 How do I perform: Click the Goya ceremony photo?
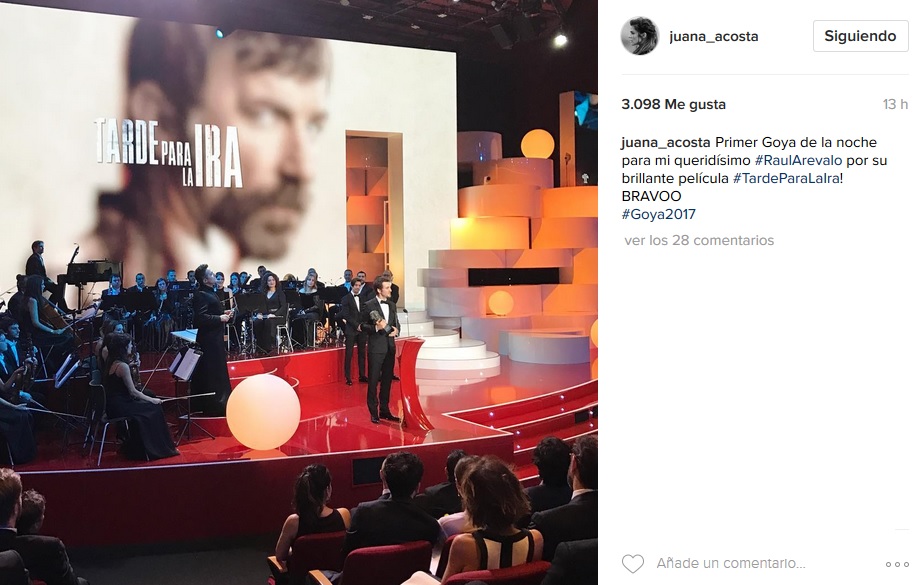click(x=299, y=292)
